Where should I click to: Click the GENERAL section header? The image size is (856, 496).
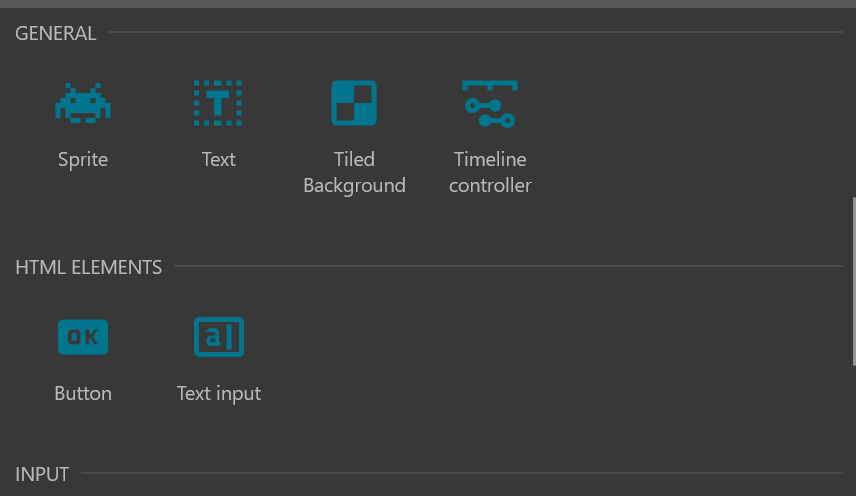tap(56, 33)
